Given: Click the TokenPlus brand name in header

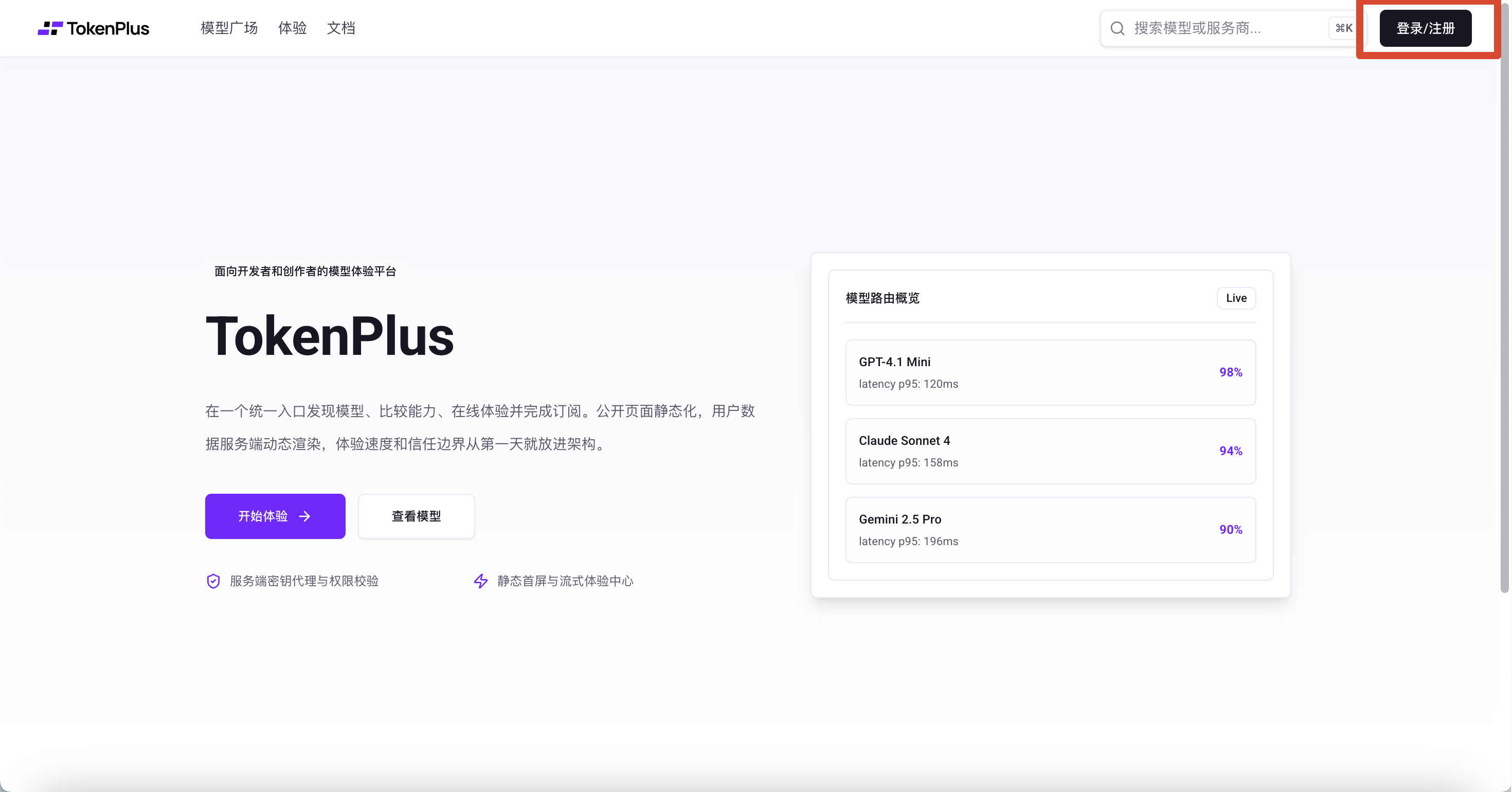Looking at the screenshot, I should (108, 28).
